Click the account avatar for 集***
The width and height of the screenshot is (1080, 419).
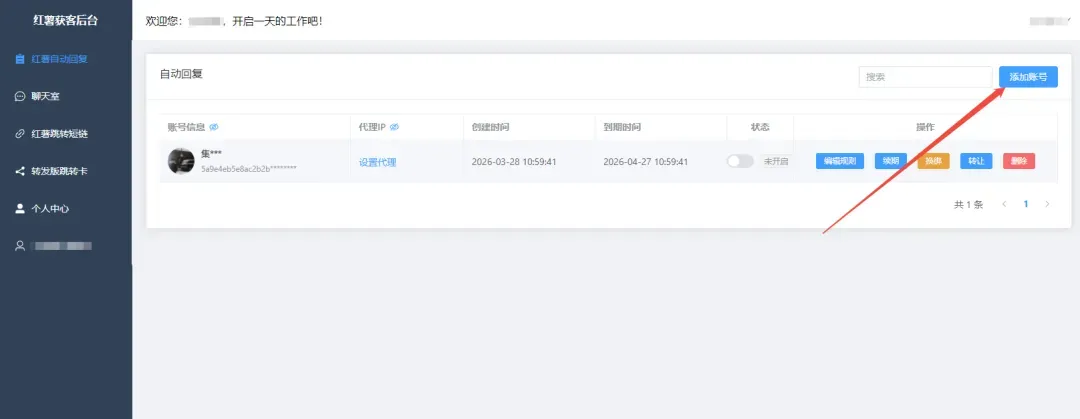coord(181,161)
